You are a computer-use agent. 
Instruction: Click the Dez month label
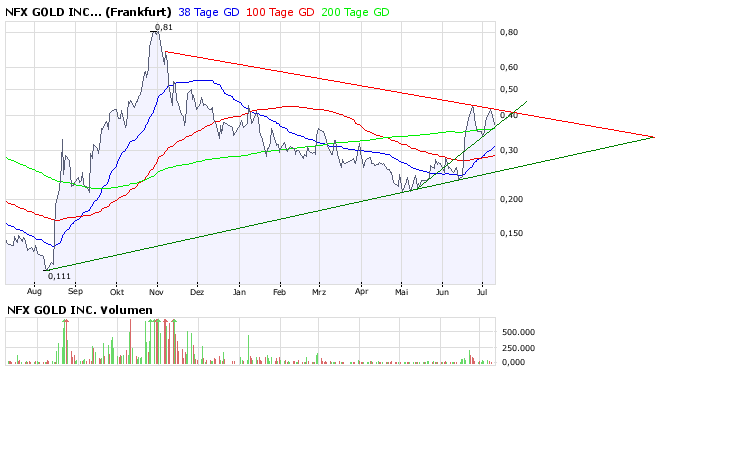click(197, 292)
